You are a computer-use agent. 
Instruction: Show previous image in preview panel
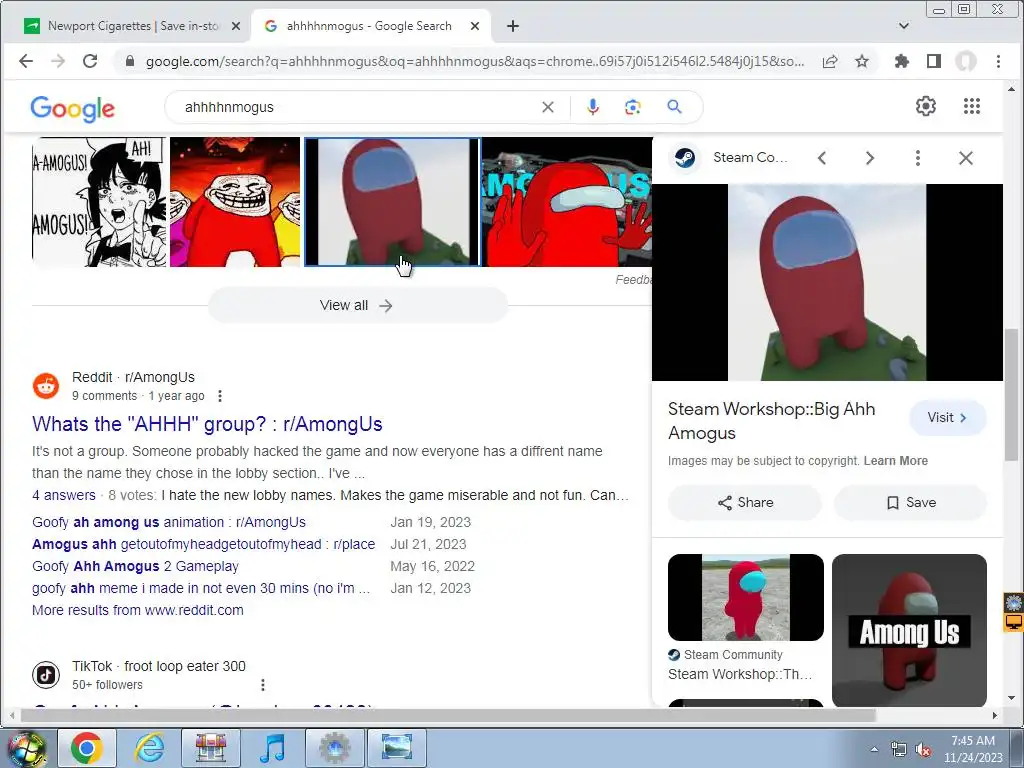pos(822,158)
